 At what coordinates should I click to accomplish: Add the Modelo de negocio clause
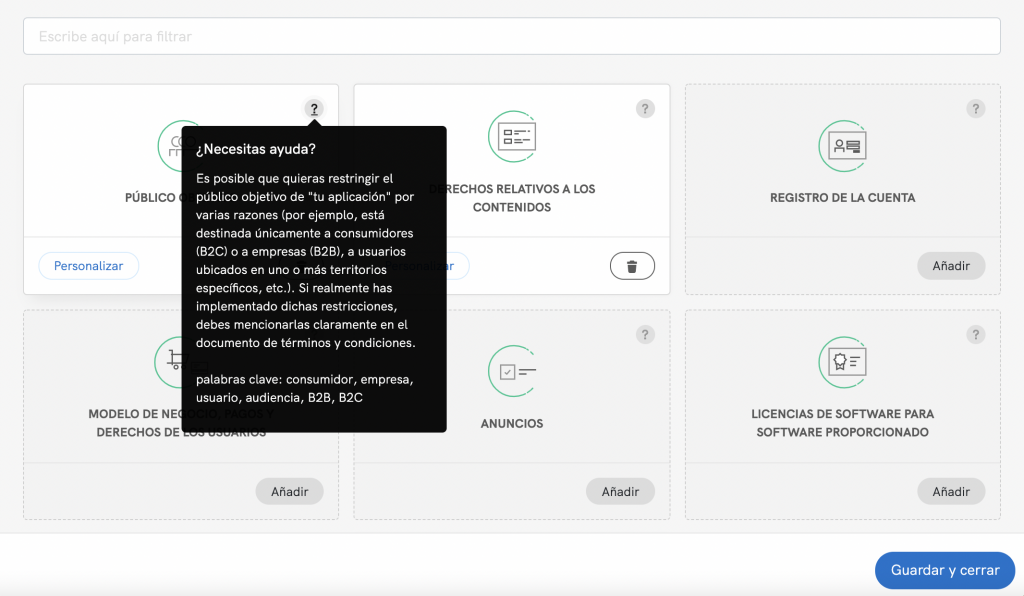tap(289, 491)
